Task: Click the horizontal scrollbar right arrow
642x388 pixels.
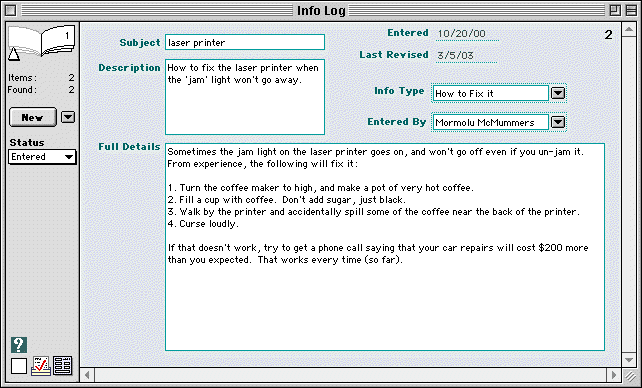Action: pyautogui.click(x=613, y=374)
